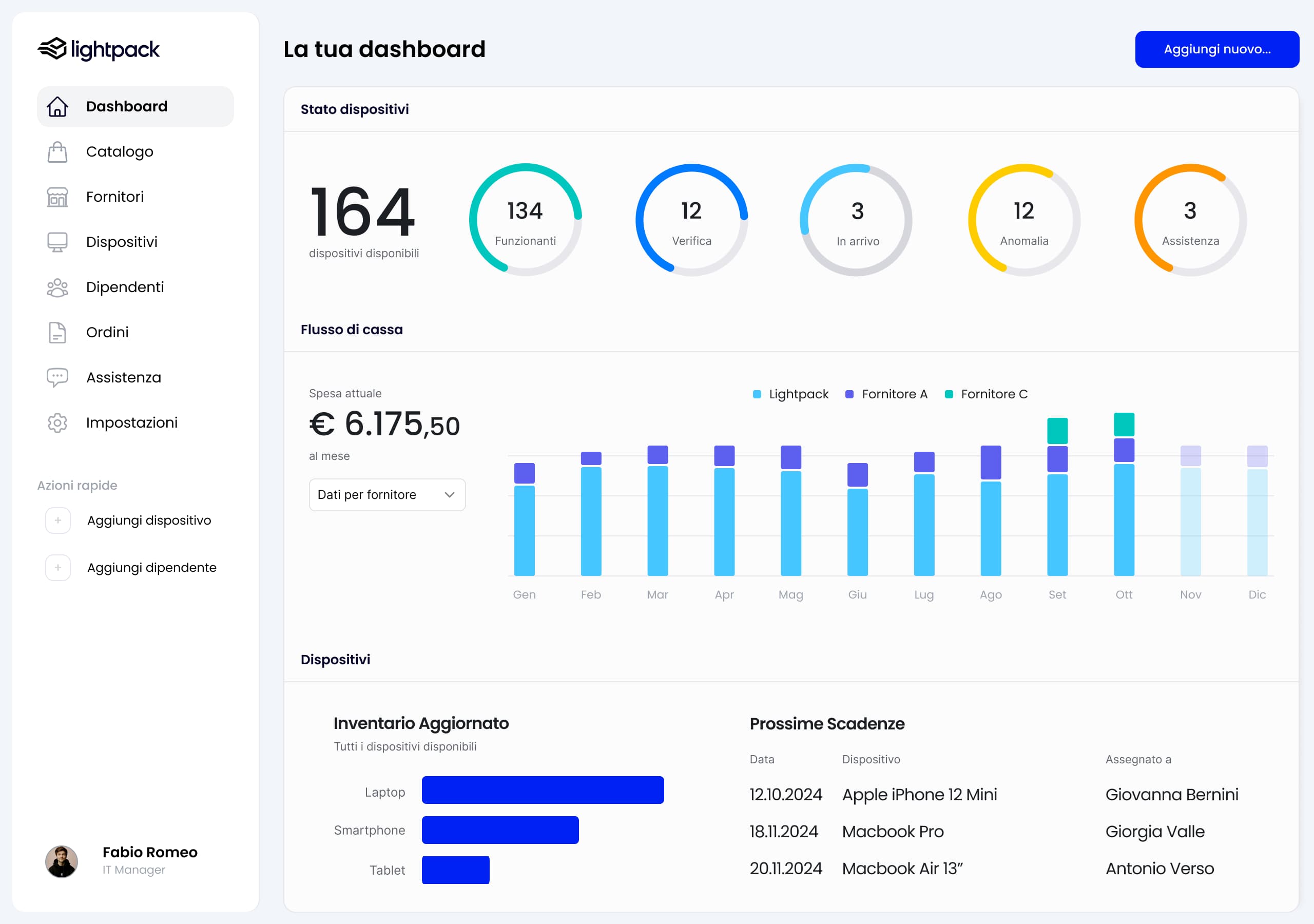This screenshot has width=1314, height=924.
Task: Click the Data column header
Action: click(x=762, y=760)
